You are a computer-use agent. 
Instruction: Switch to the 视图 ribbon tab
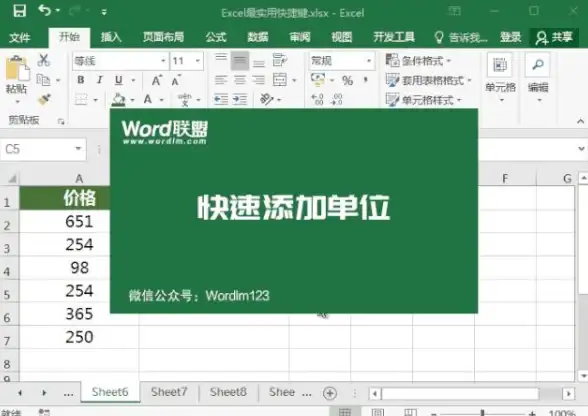pyautogui.click(x=342, y=37)
